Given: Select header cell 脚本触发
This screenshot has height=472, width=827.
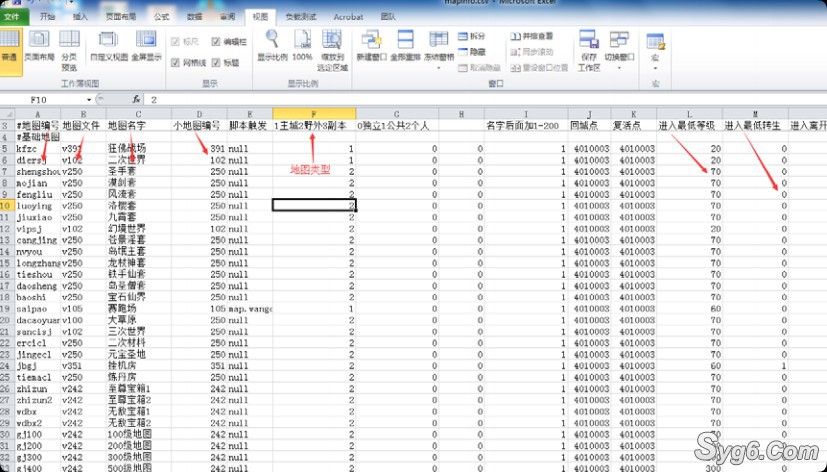Looking at the screenshot, I should tap(249, 126).
